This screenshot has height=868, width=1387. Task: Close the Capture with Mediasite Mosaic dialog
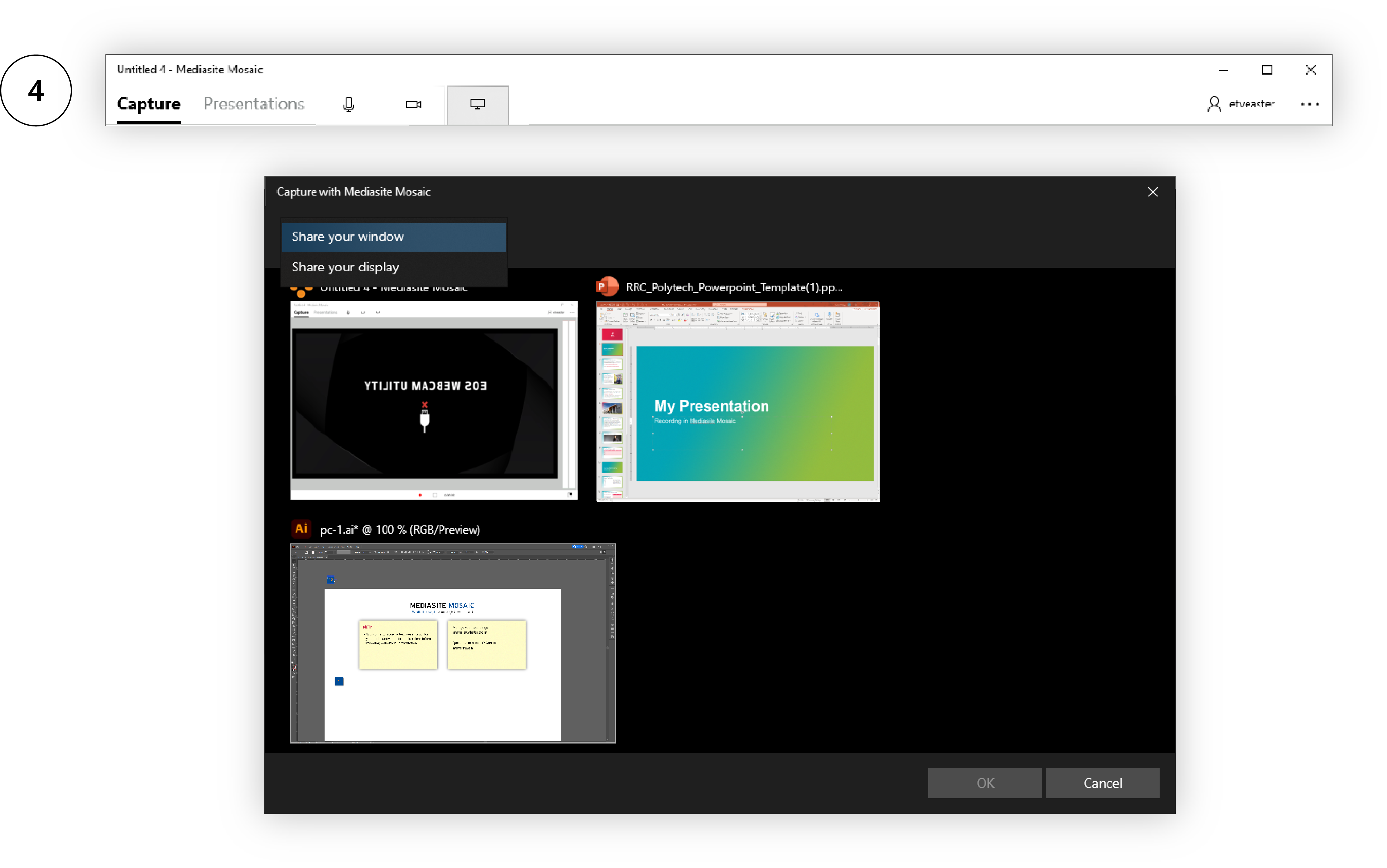pos(1152,192)
